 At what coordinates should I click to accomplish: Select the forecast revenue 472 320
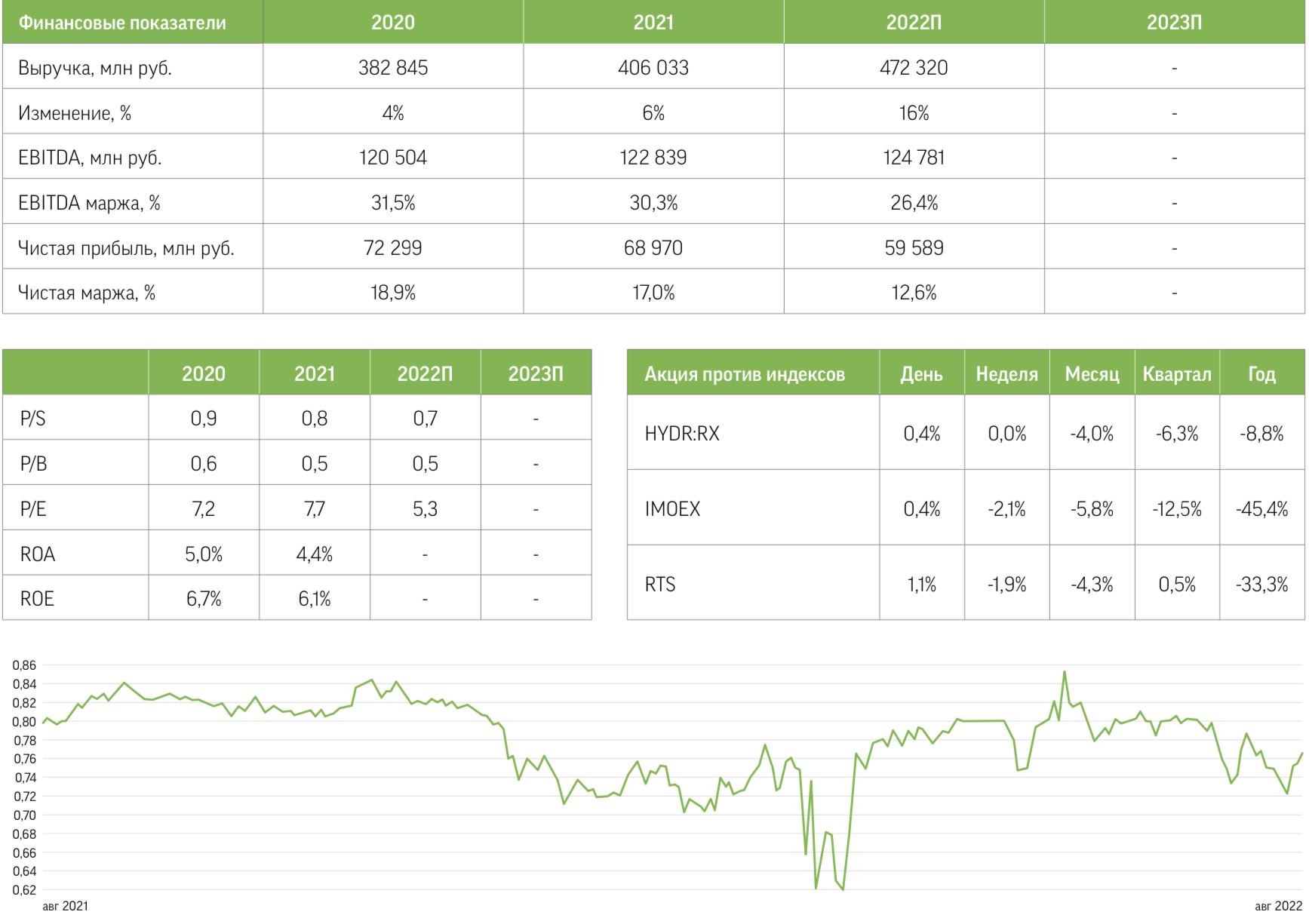(x=914, y=68)
